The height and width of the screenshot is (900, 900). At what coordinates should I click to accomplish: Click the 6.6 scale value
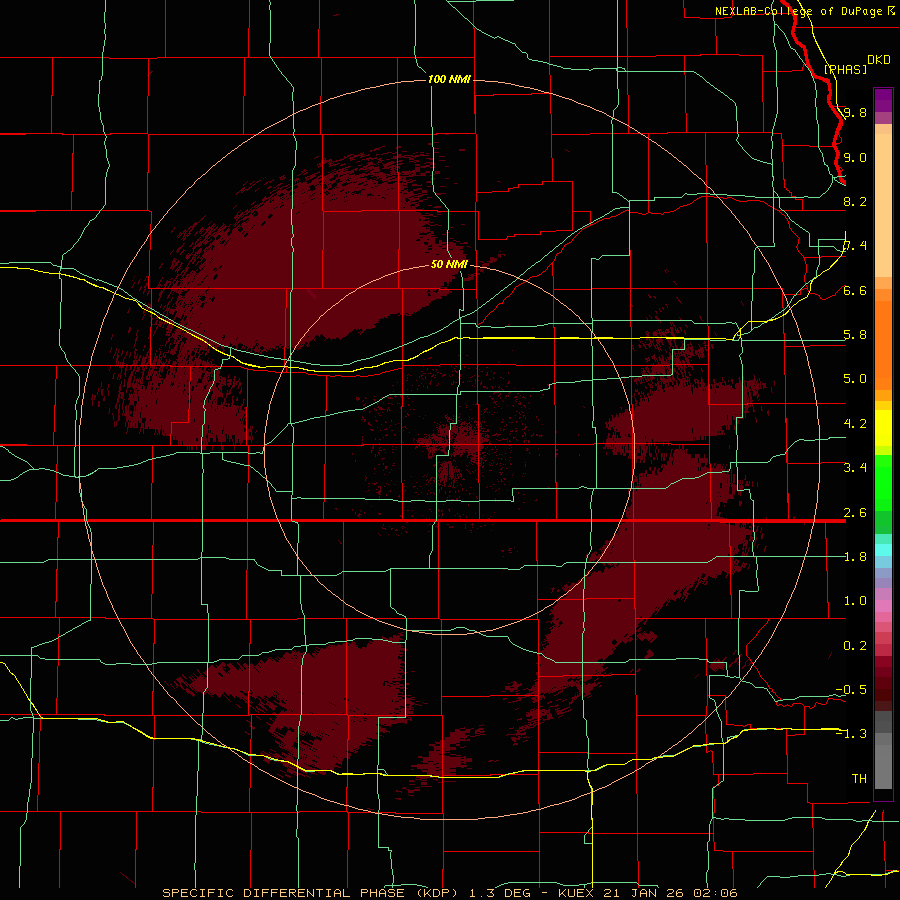point(855,290)
